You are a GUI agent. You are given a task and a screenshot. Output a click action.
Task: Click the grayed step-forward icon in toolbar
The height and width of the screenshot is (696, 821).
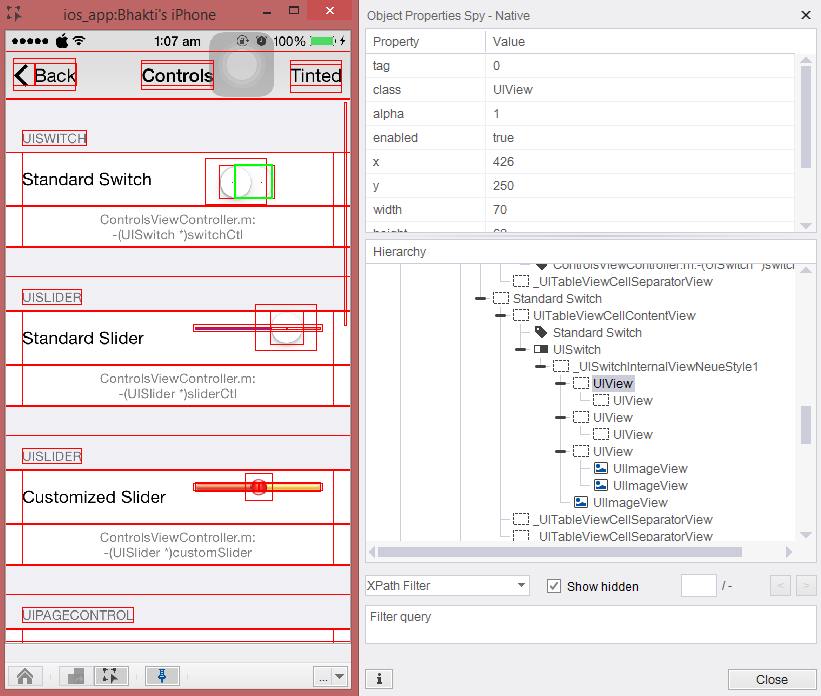pyautogui.click(x=76, y=676)
